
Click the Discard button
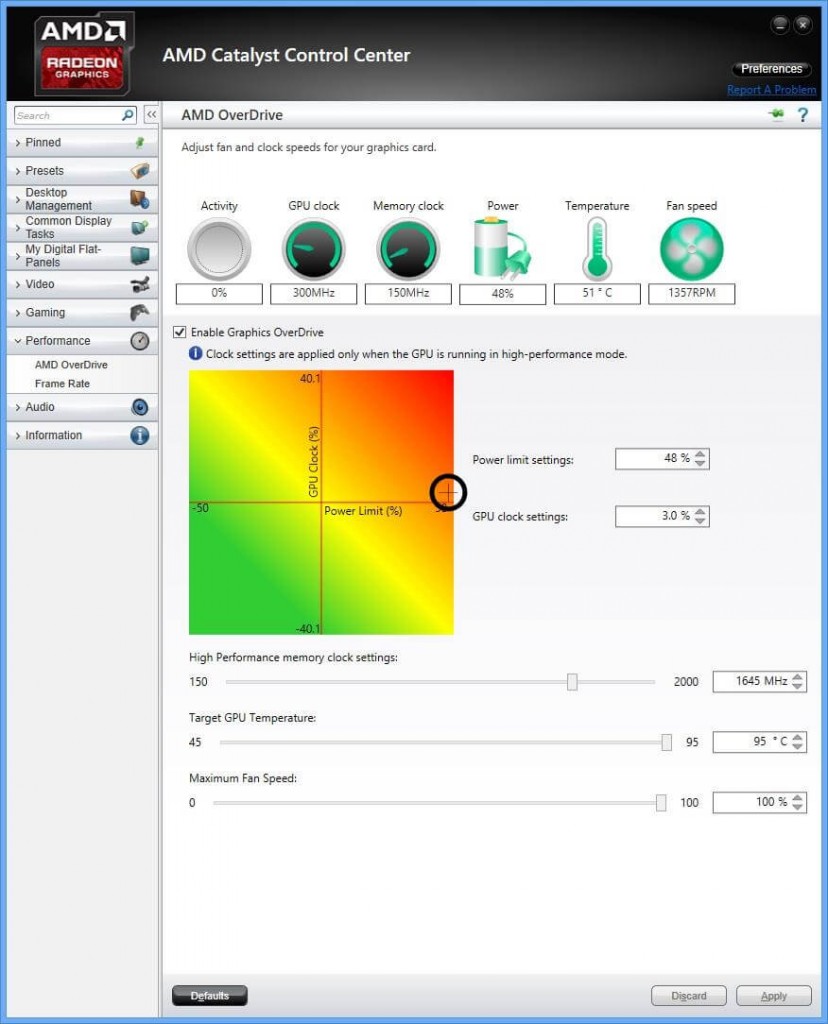tap(689, 995)
